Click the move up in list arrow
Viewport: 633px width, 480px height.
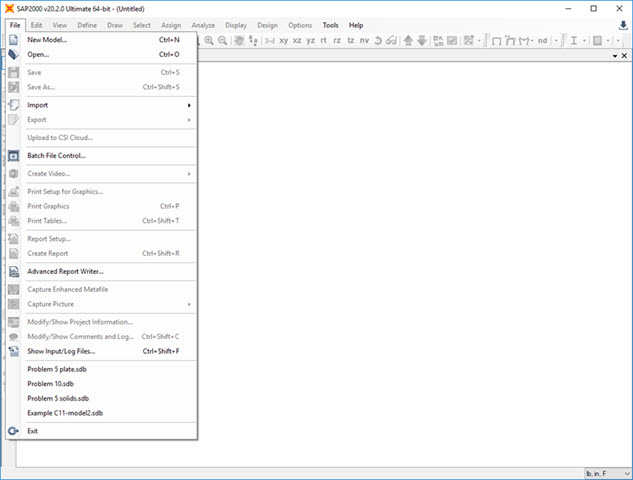click(x=408, y=40)
